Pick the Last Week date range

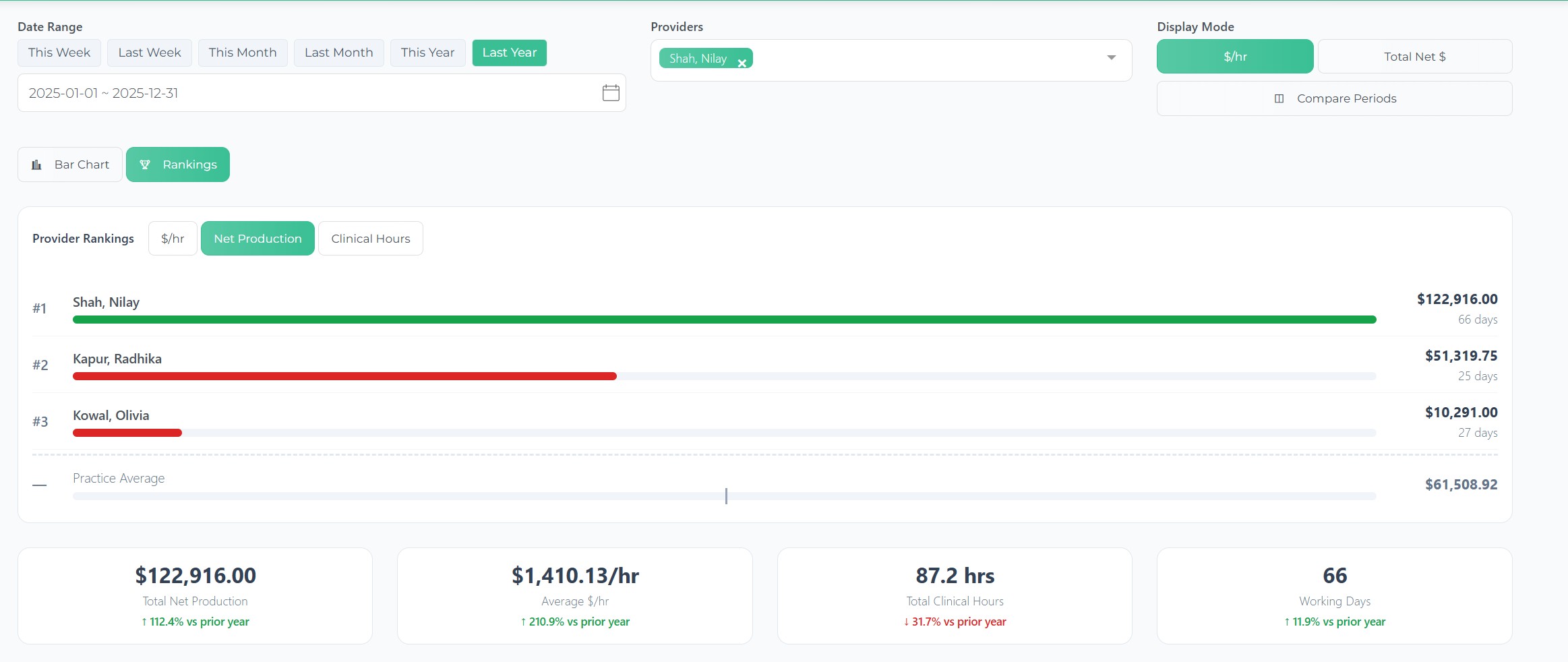(x=150, y=53)
